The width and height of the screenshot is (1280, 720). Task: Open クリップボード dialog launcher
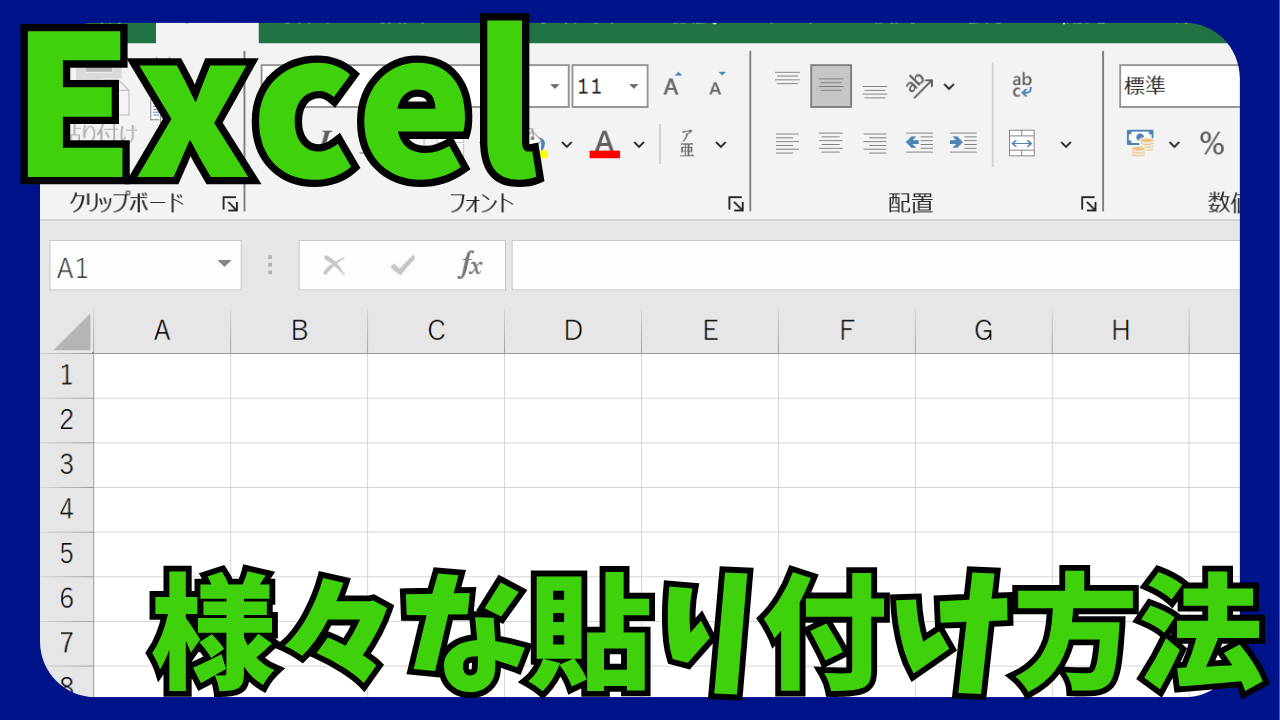pyautogui.click(x=231, y=204)
